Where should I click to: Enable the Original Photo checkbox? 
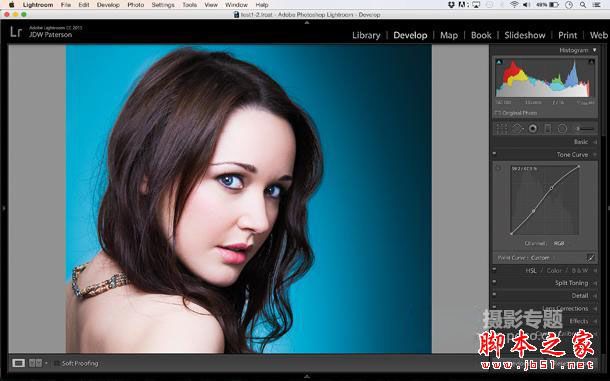498,113
